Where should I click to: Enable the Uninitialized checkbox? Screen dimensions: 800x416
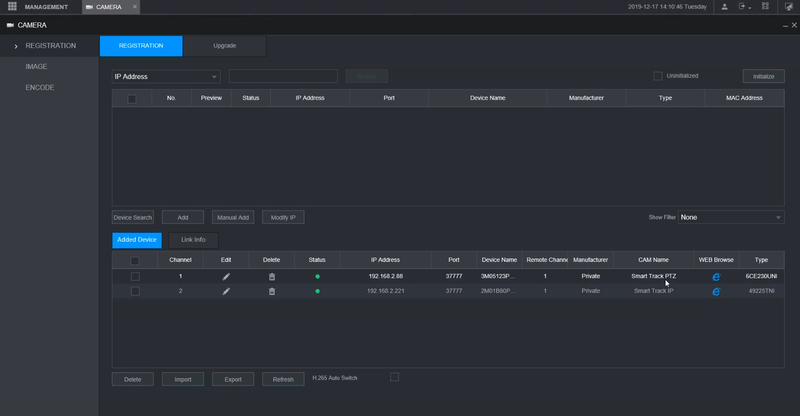click(658, 76)
